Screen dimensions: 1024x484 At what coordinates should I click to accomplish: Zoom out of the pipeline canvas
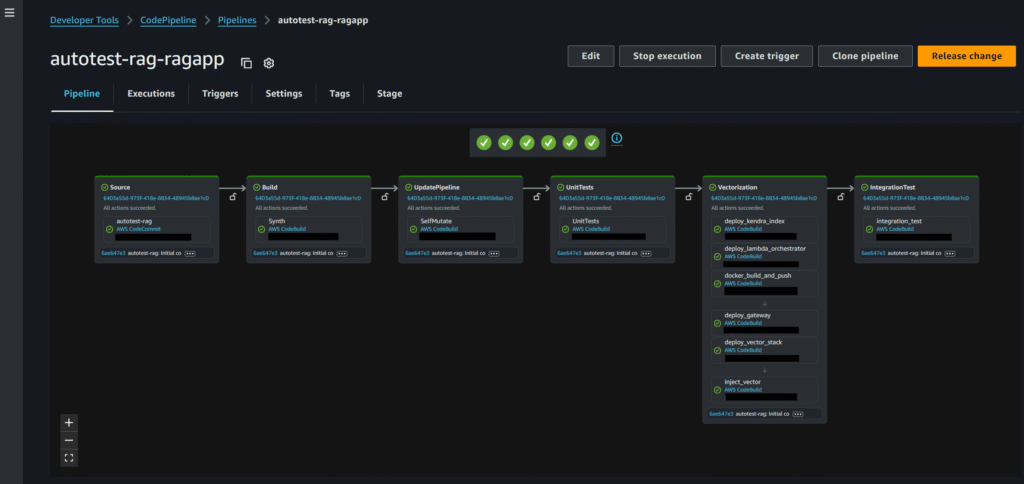click(68, 440)
